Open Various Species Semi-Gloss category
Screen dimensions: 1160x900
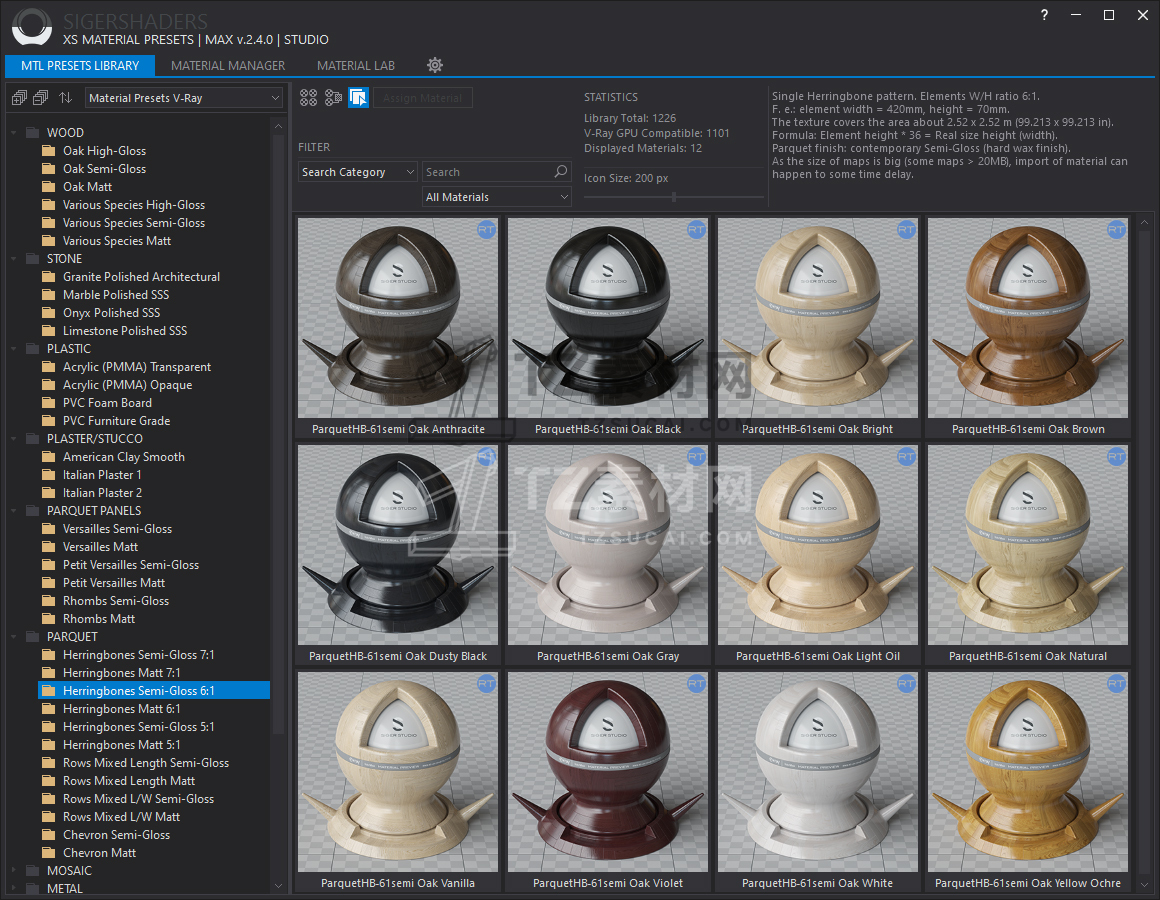point(134,223)
